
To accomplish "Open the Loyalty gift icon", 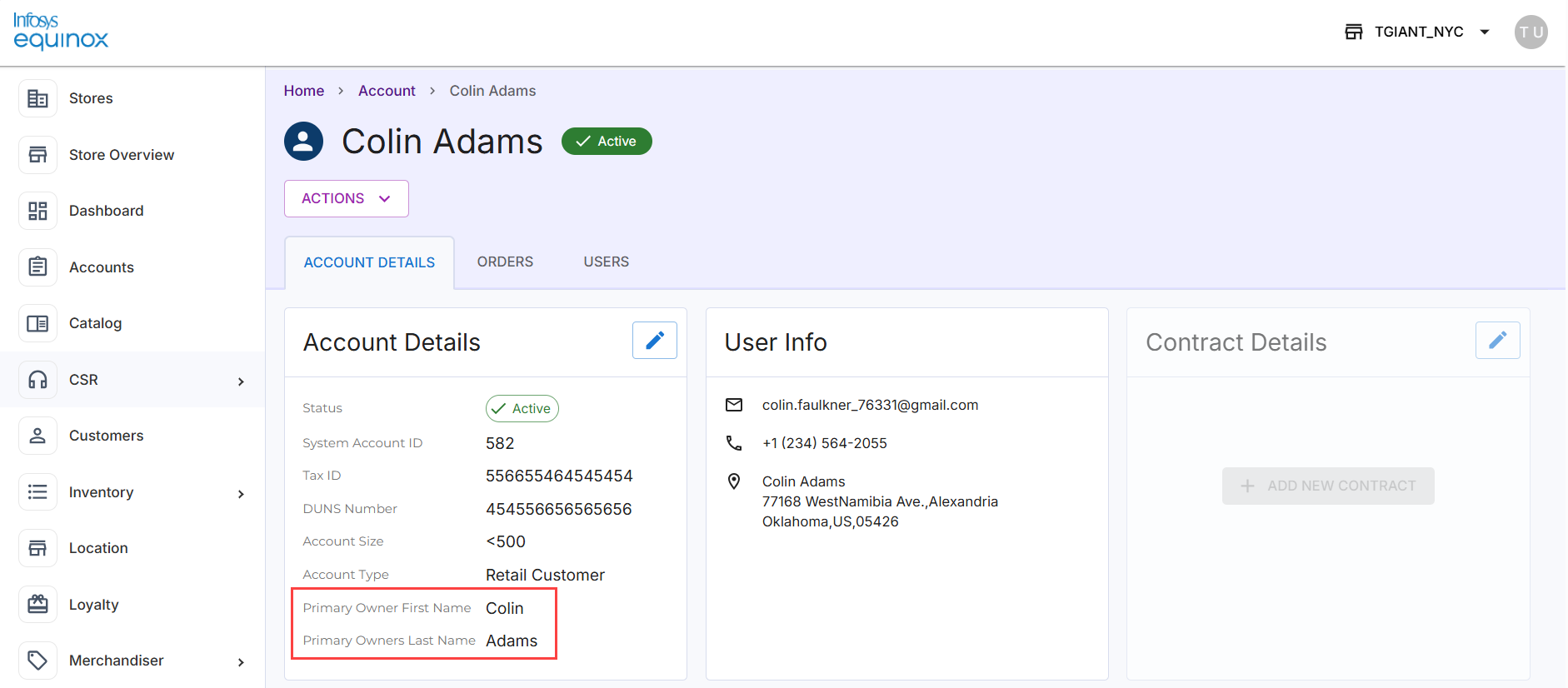I will pos(37,605).
